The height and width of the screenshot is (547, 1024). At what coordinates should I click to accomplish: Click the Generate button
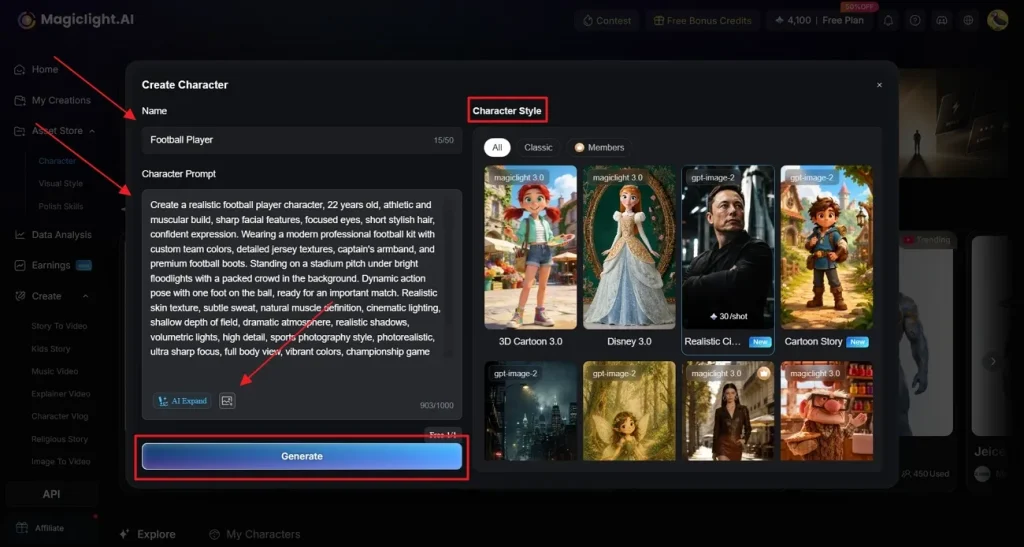[302, 456]
